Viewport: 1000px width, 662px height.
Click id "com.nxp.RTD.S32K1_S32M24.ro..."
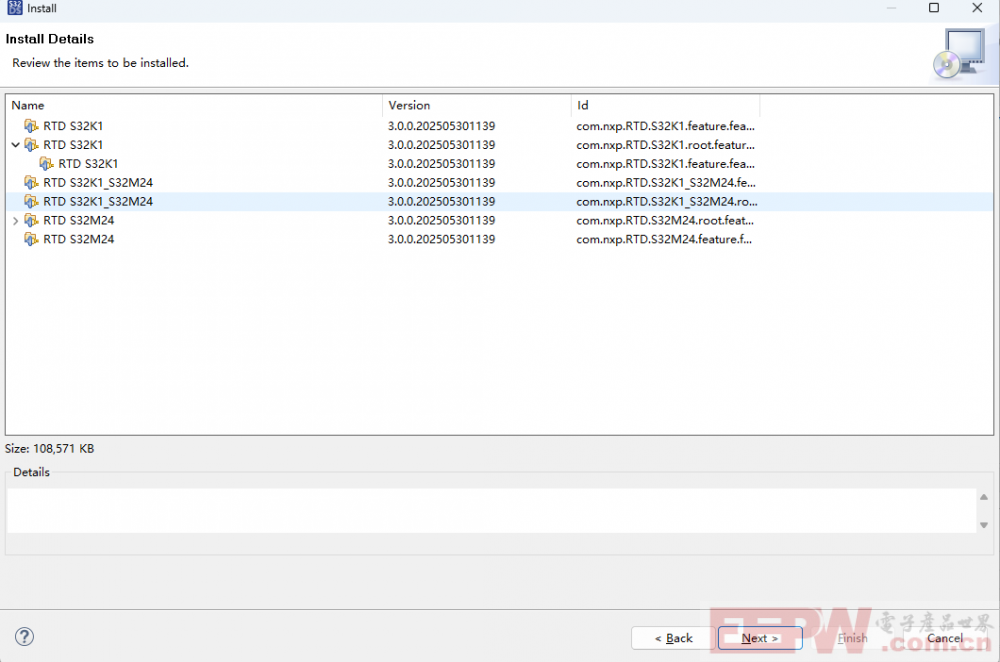[667, 202]
